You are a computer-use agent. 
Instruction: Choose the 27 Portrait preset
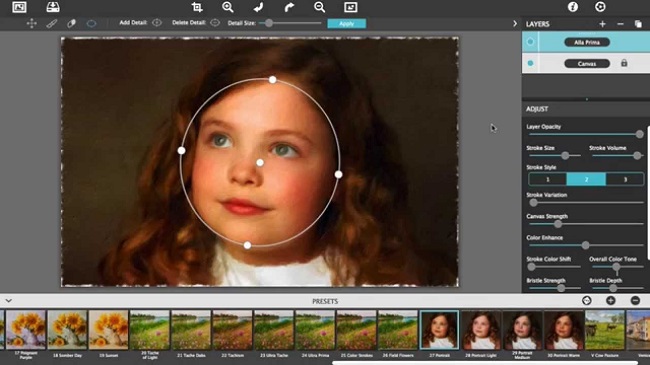[439, 330]
